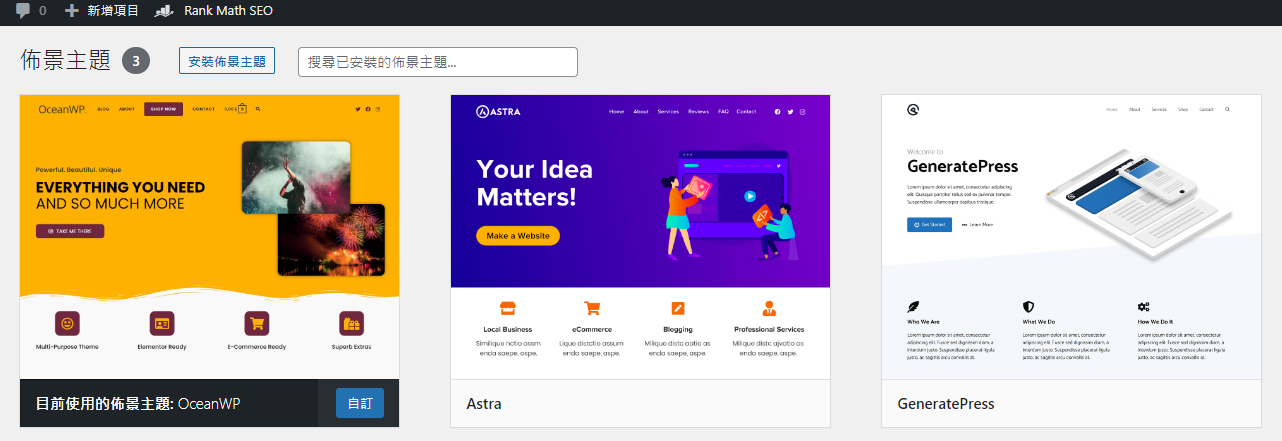
Task: Click SHOP NOW in OceanWP preview
Action: click(x=163, y=108)
